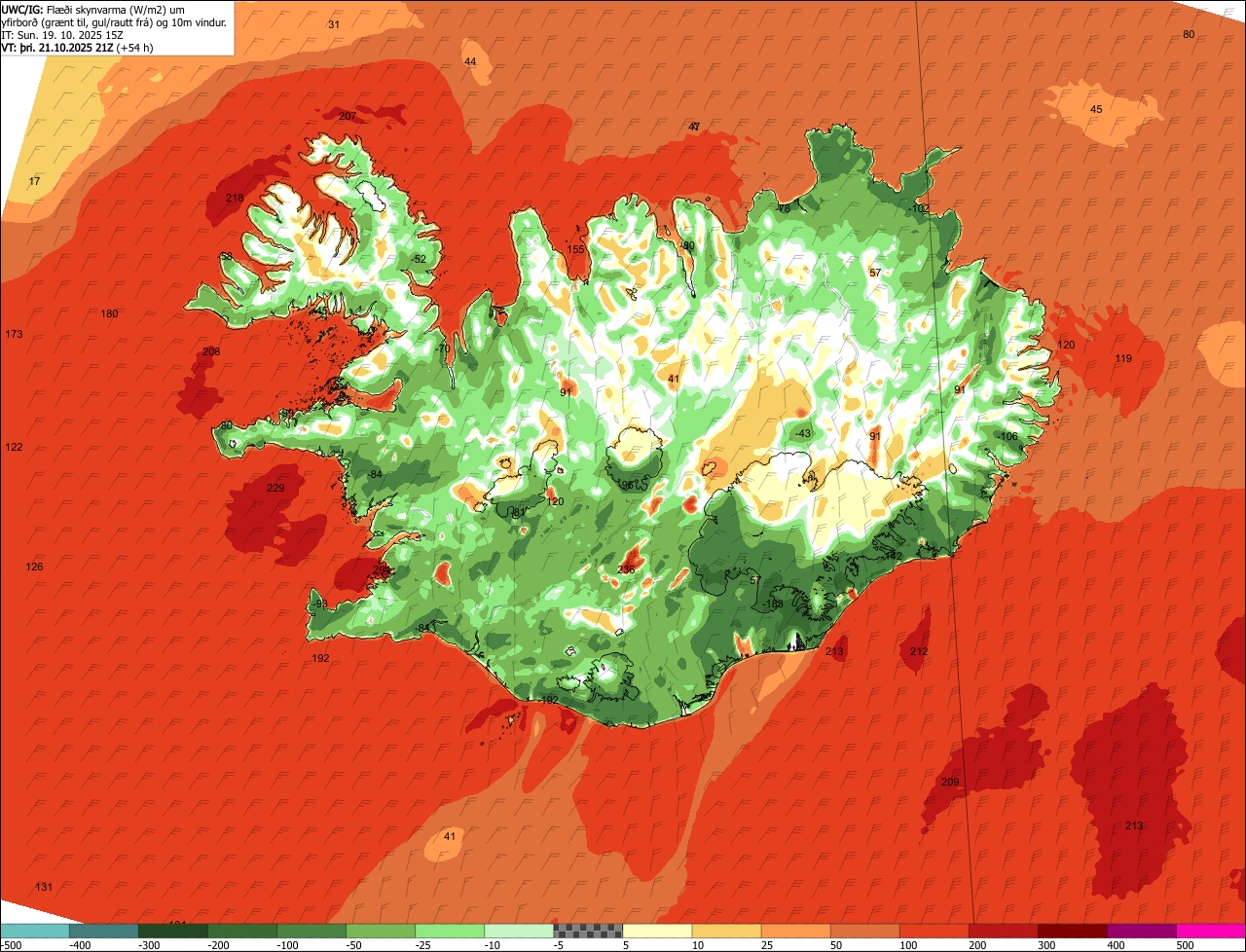Image resolution: width=1246 pixels, height=952 pixels.
Task: Click the legend swatch for -500 to -400
Action: tap(35, 931)
